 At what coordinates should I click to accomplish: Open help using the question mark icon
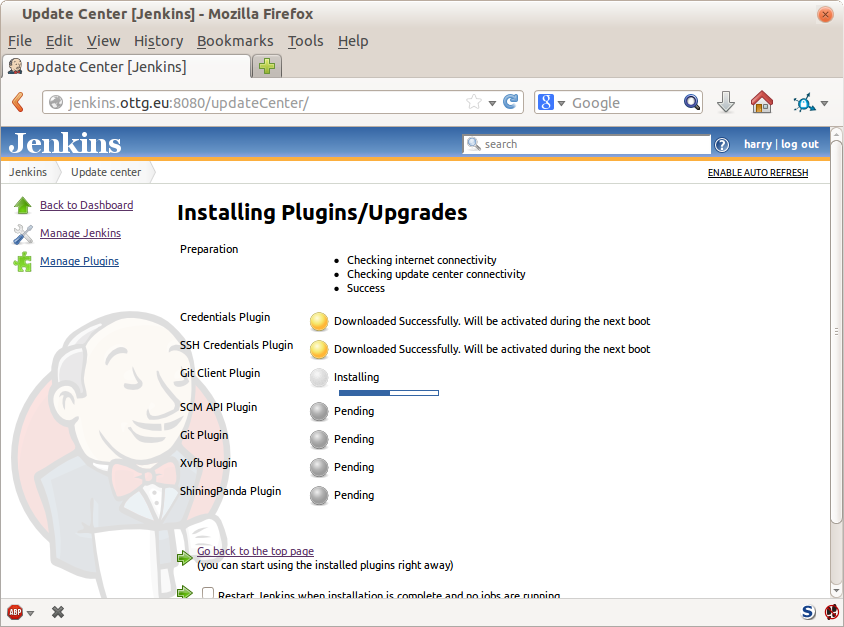722,144
